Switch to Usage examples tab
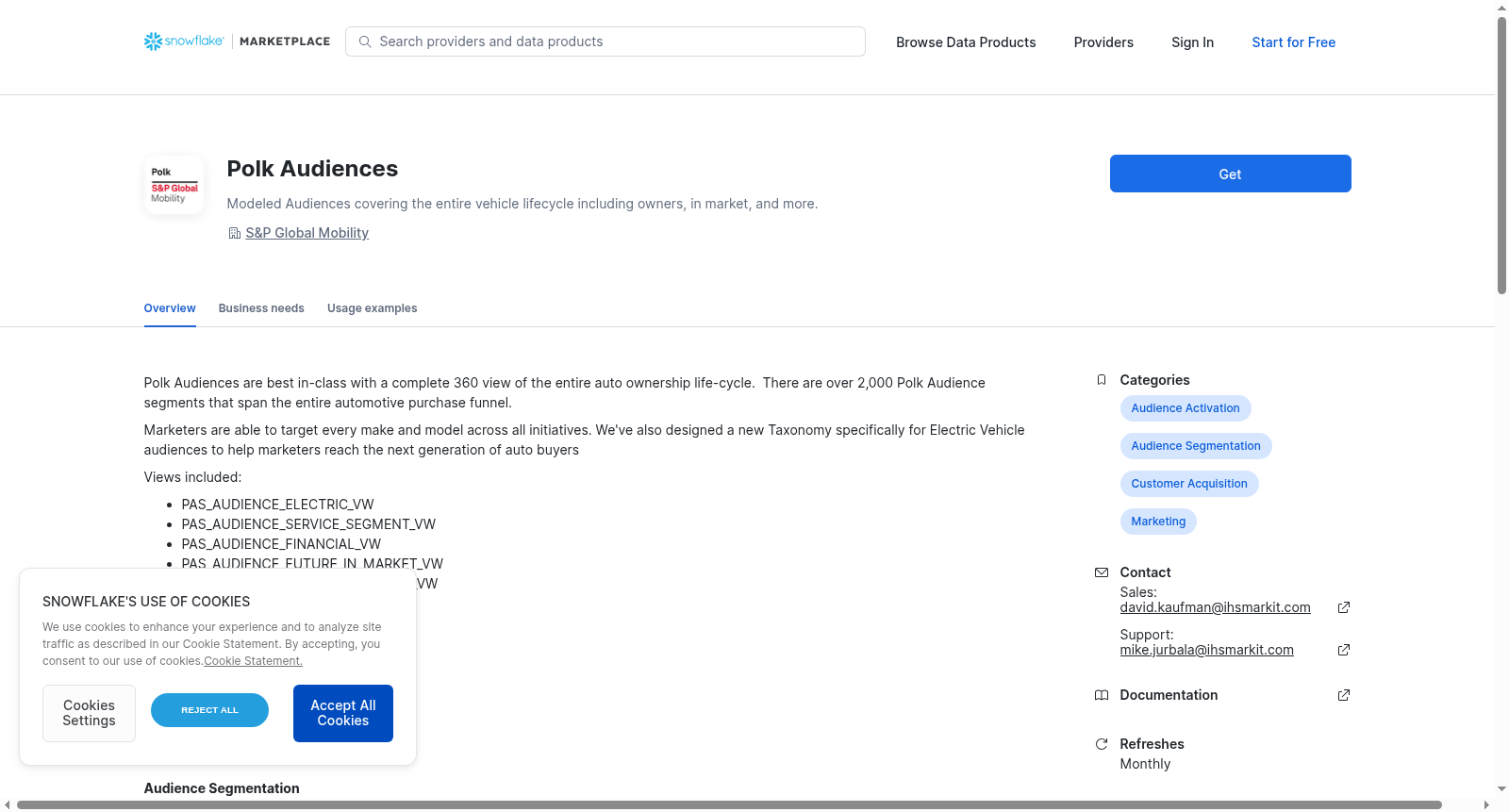The height and width of the screenshot is (812, 1509). pos(372,308)
